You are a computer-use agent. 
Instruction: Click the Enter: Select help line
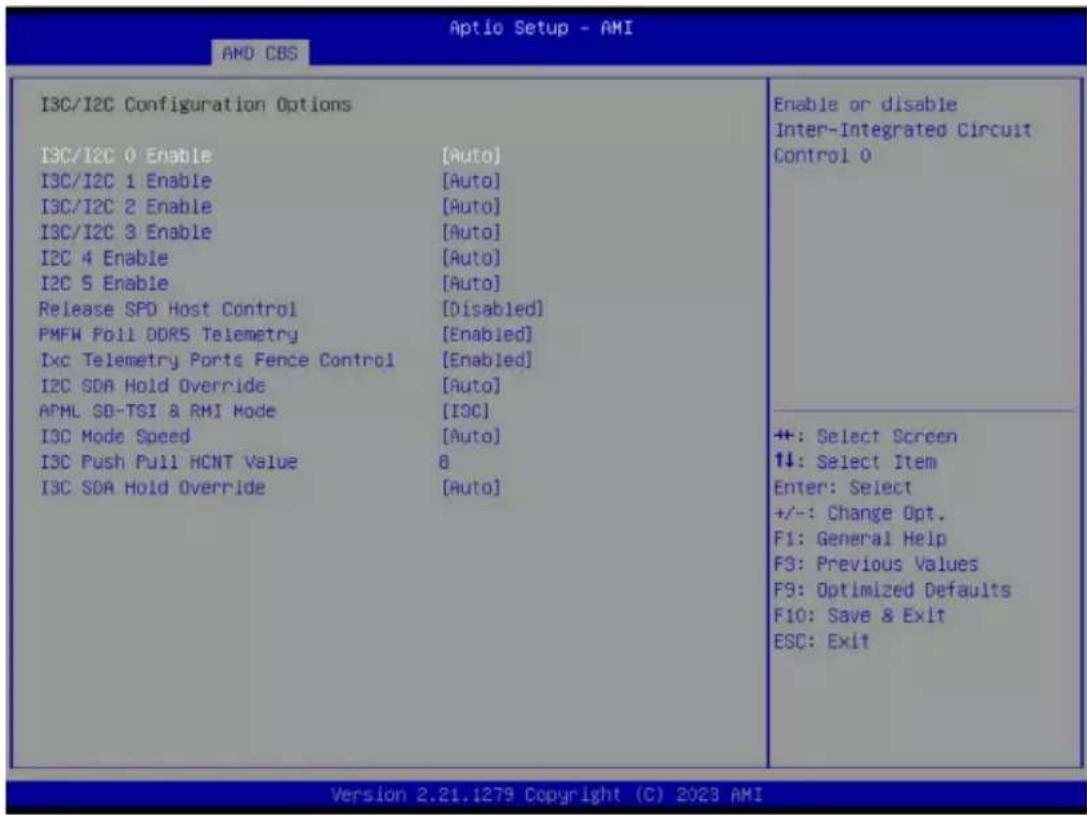(843, 488)
